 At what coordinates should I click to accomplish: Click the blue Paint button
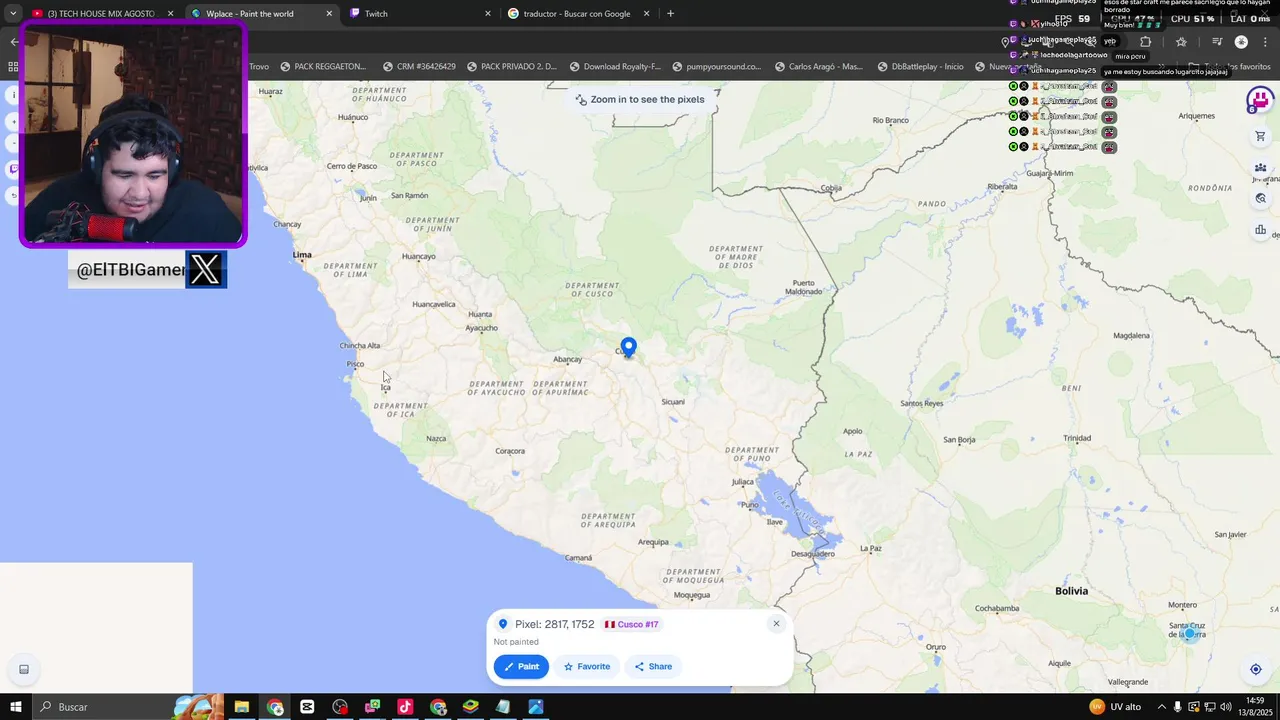coord(521,666)
